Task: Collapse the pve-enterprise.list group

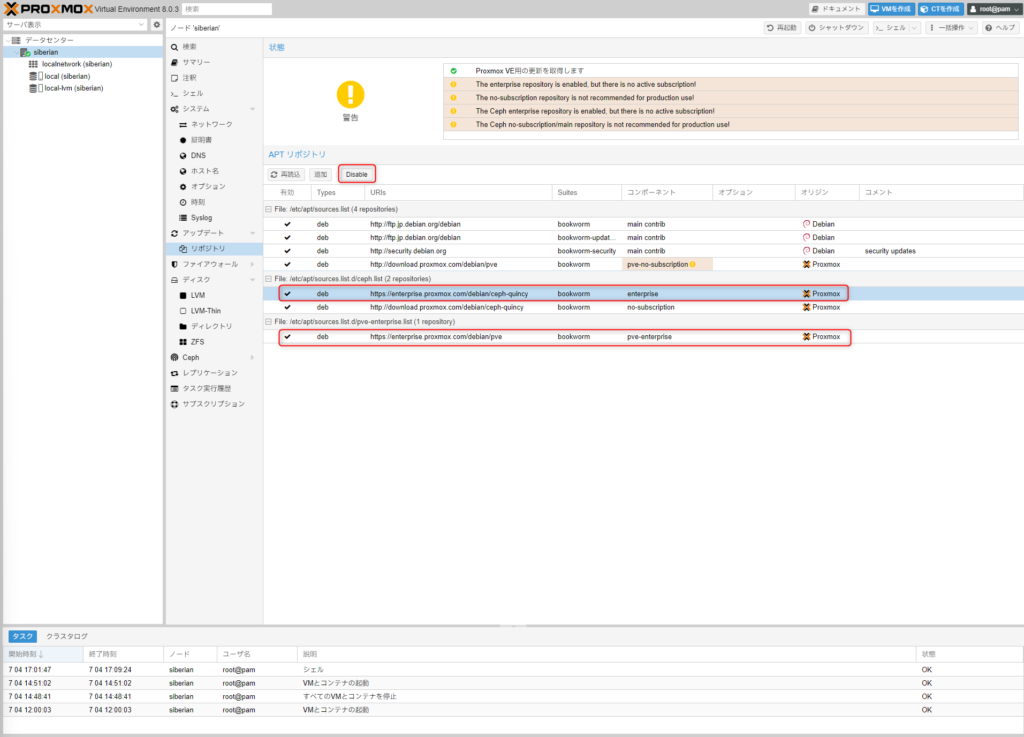Action: coord(268,322)
